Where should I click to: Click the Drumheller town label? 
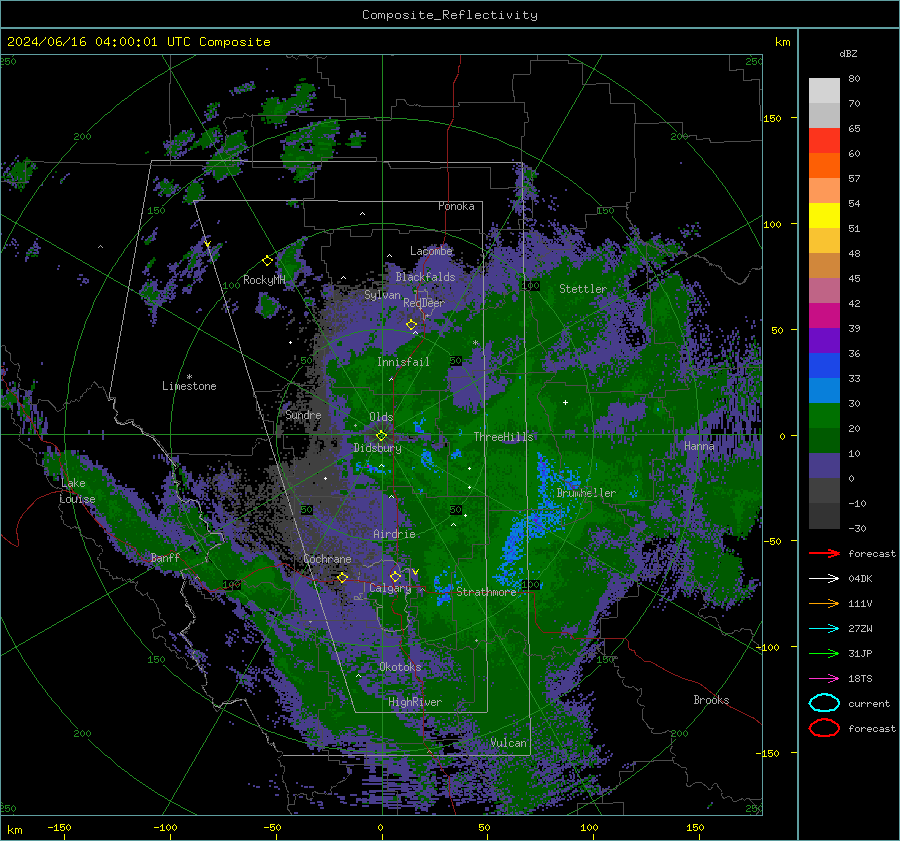coord(586,493)
